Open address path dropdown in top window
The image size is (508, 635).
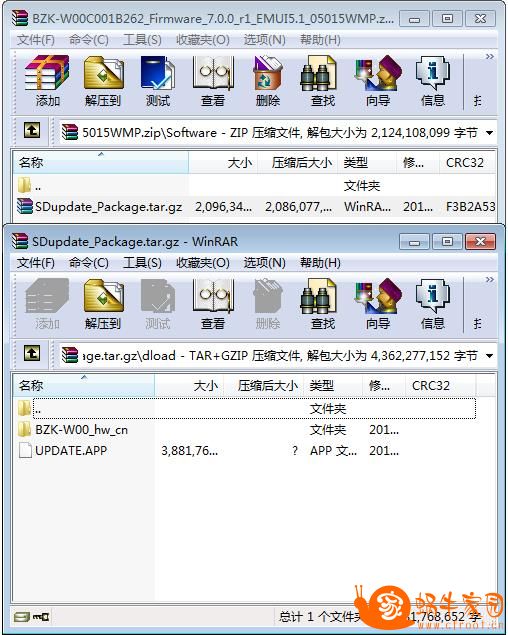coord(489,133)
